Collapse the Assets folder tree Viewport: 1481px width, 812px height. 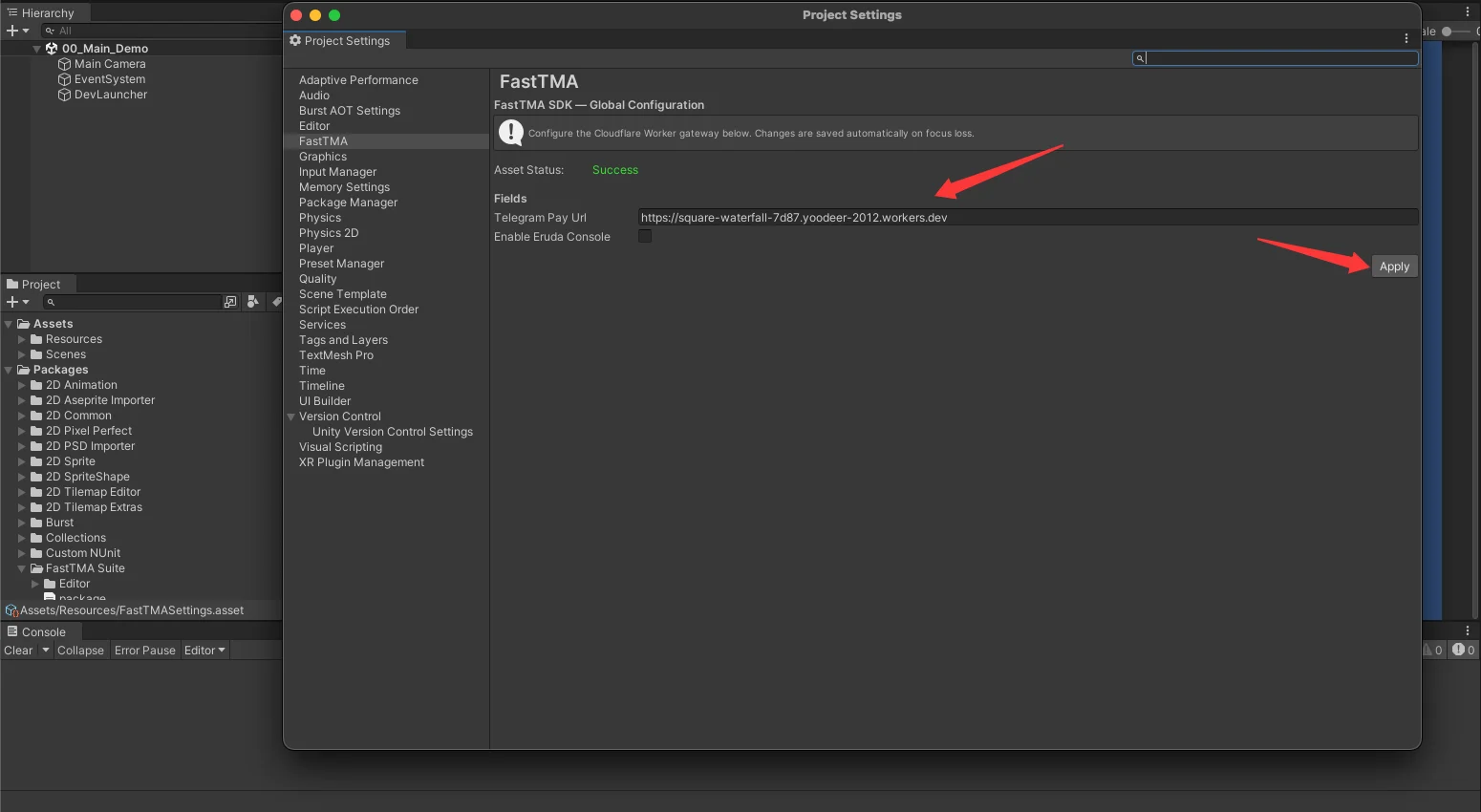point(9,324)
